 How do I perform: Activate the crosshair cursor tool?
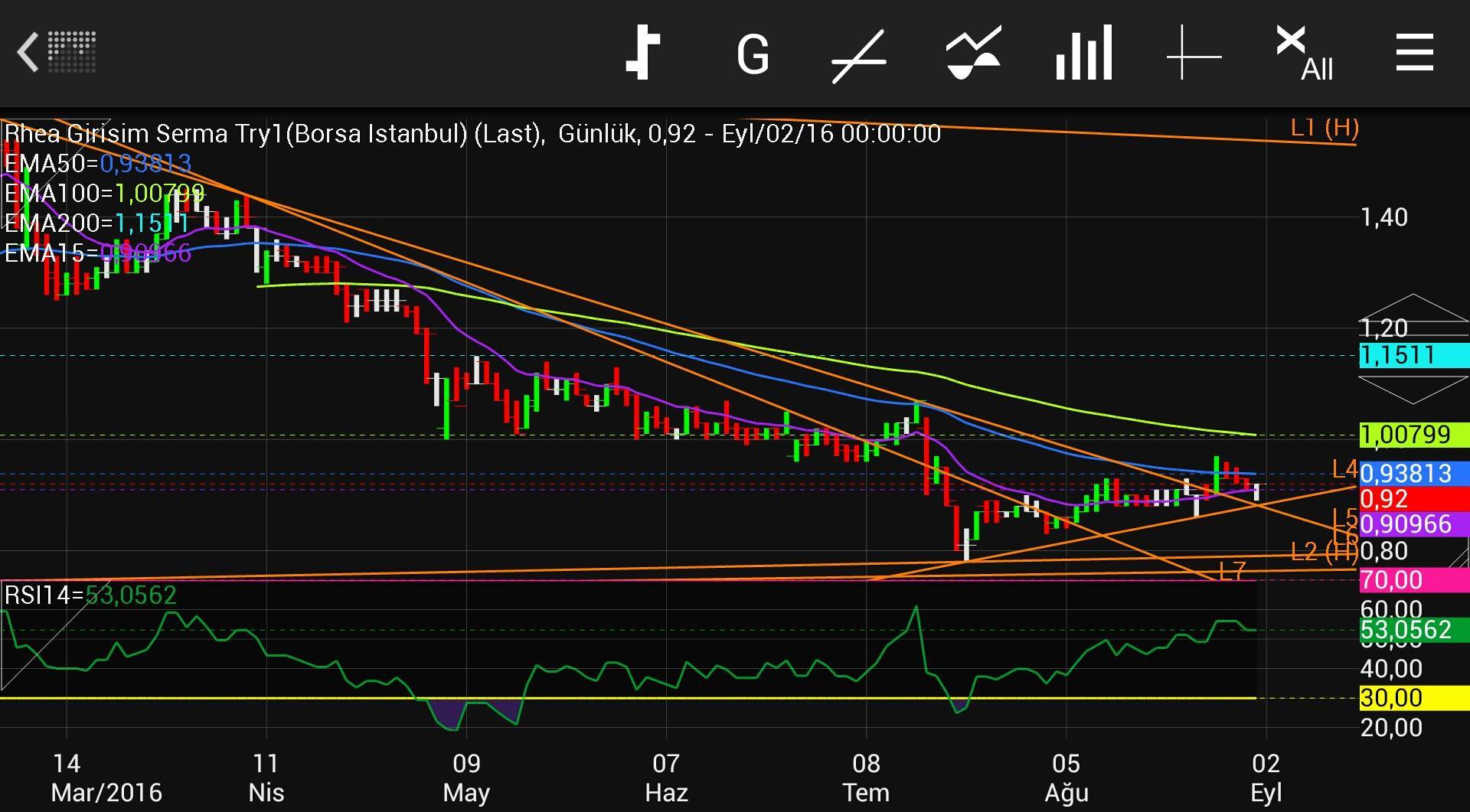pyautogui.click(x=1194, y=54)
